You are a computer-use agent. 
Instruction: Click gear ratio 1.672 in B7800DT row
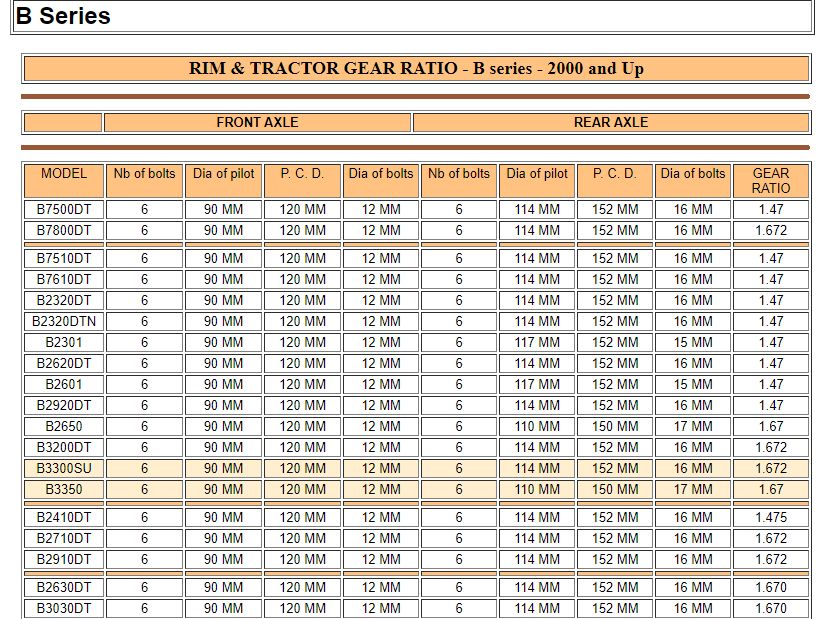(771, 231)
